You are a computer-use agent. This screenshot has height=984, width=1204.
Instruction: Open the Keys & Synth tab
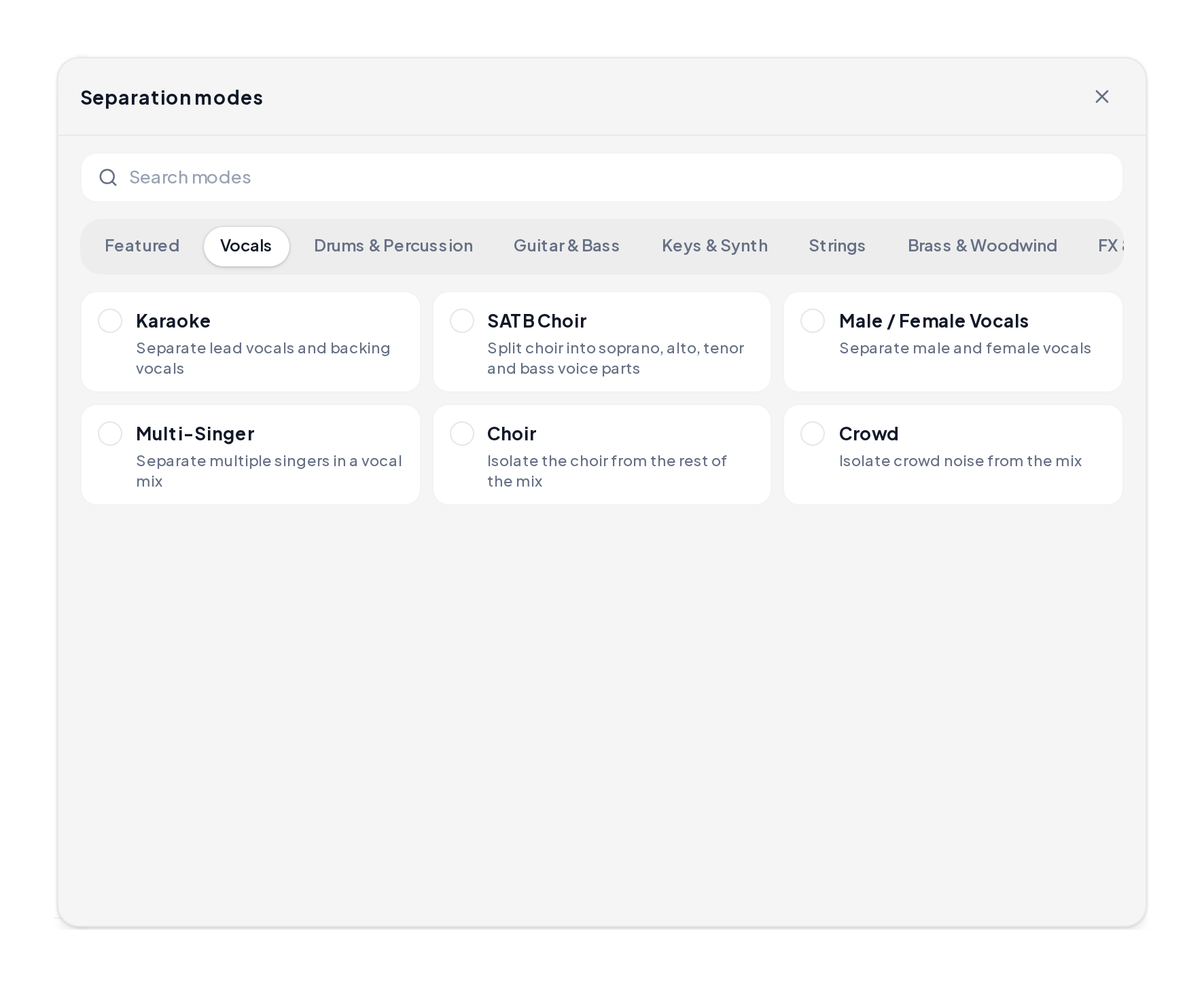click(715, 246)
